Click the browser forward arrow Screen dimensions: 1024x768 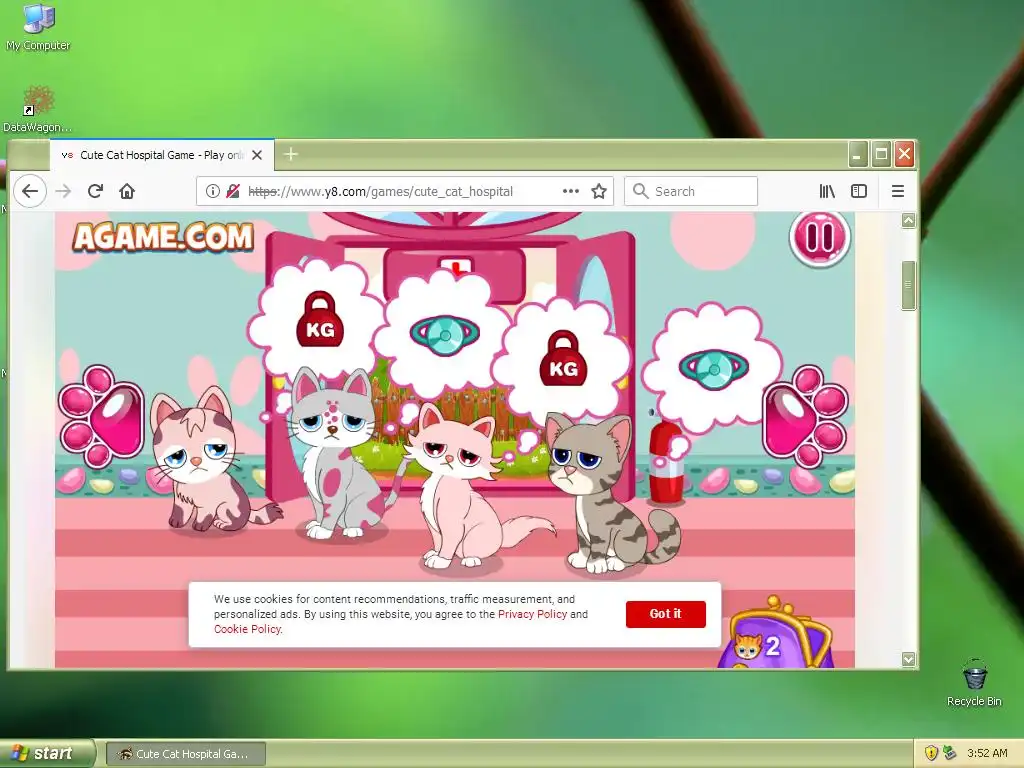click(x=63, y=191)
